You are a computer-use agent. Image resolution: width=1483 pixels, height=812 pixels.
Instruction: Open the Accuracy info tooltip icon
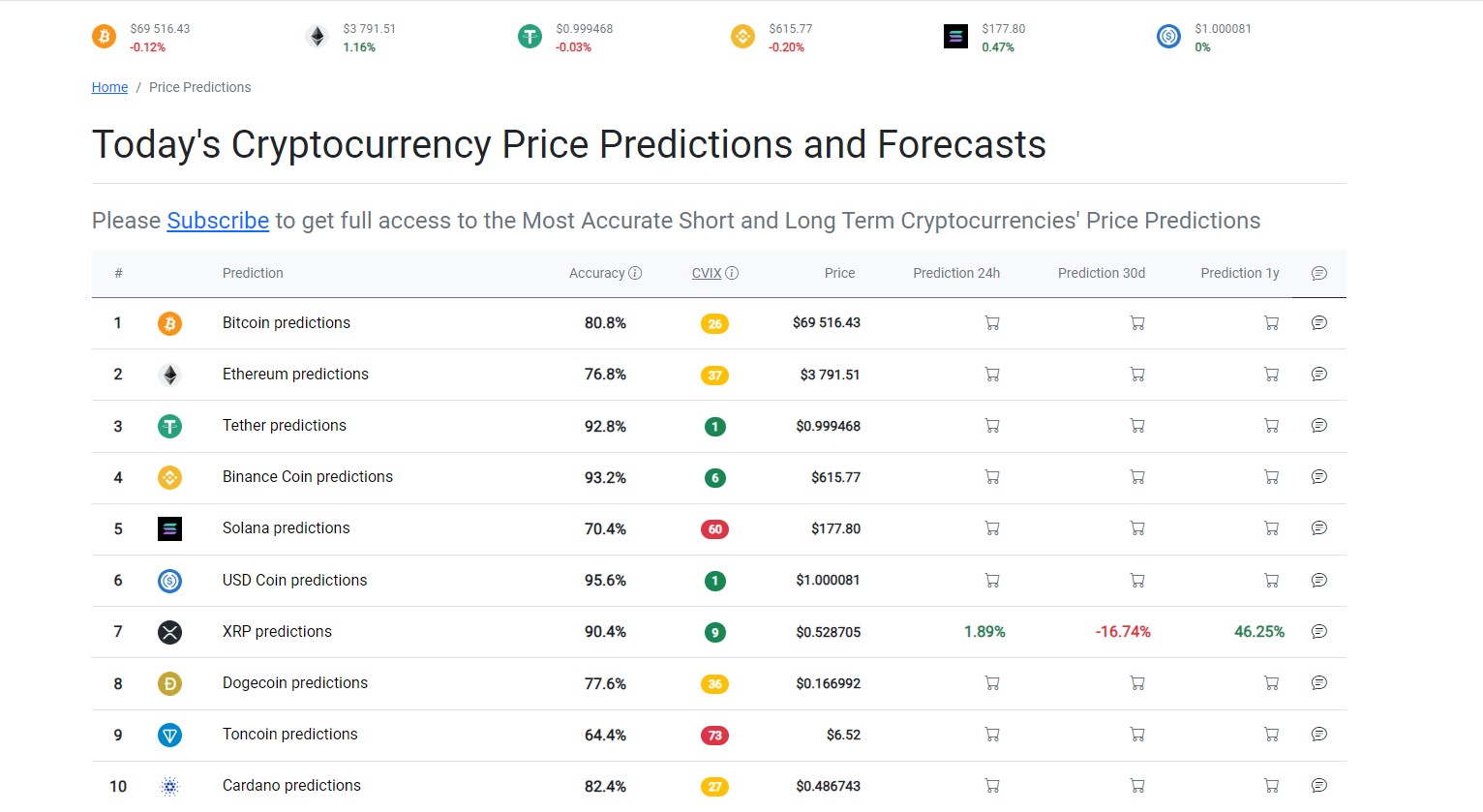tap(636, 273)
